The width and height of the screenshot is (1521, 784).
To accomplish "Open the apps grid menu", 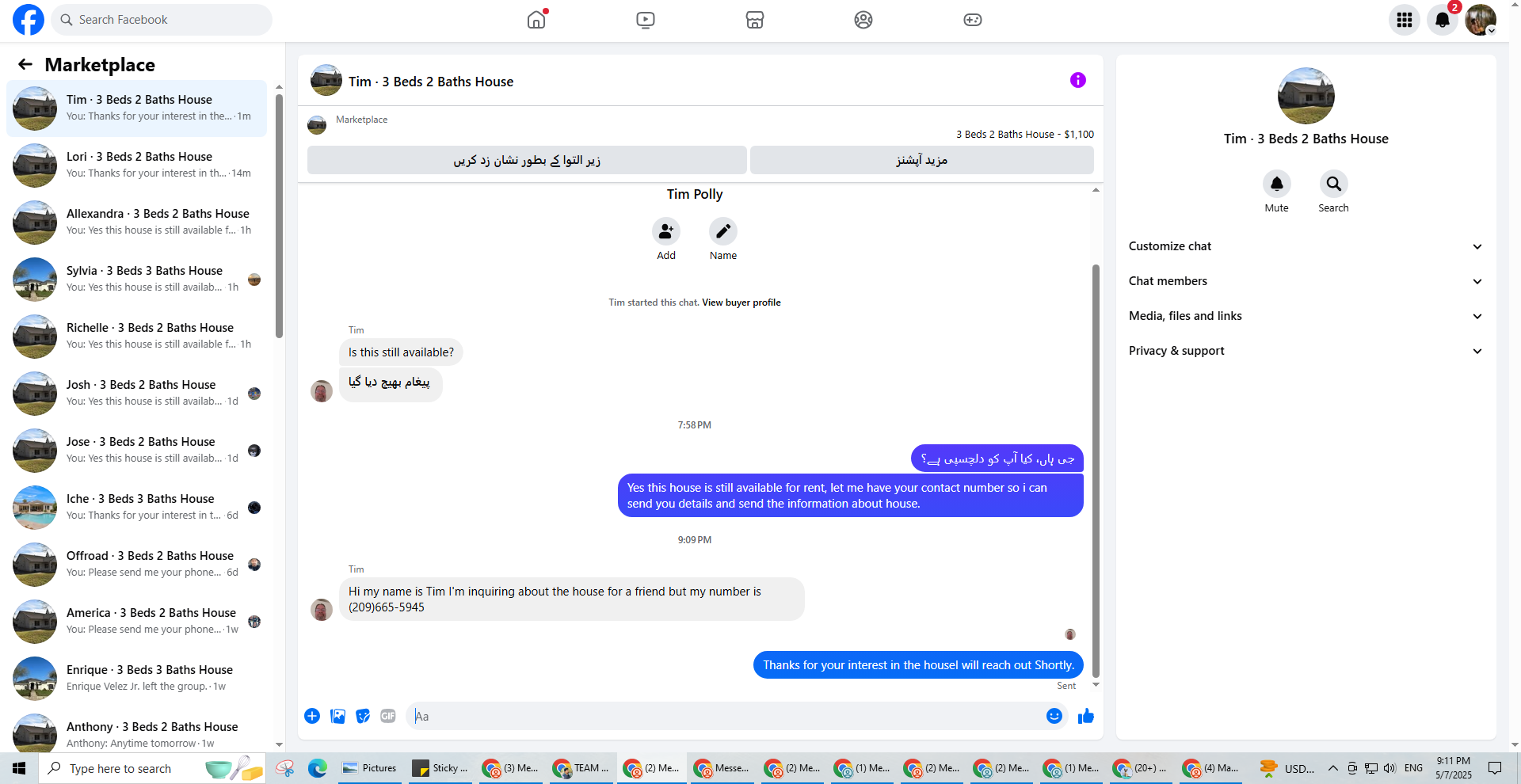I will click(x=1405, y=20).
